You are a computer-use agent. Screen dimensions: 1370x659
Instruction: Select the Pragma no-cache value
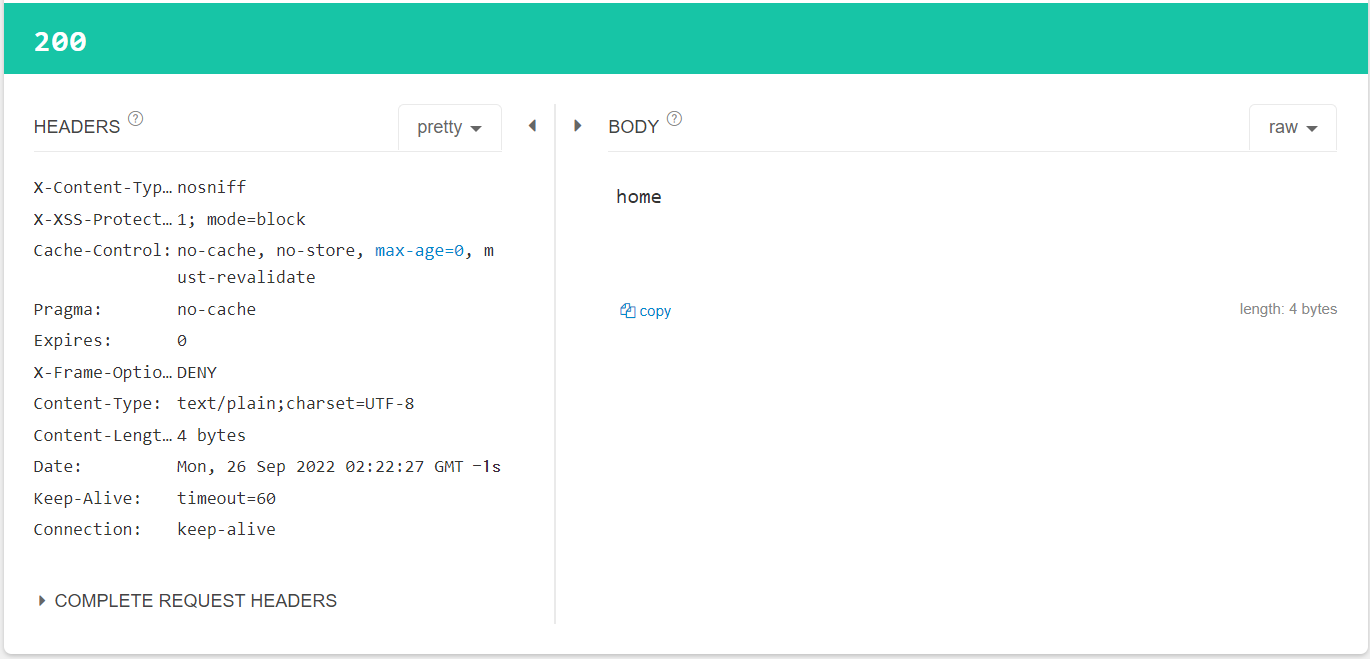[216, 310]
